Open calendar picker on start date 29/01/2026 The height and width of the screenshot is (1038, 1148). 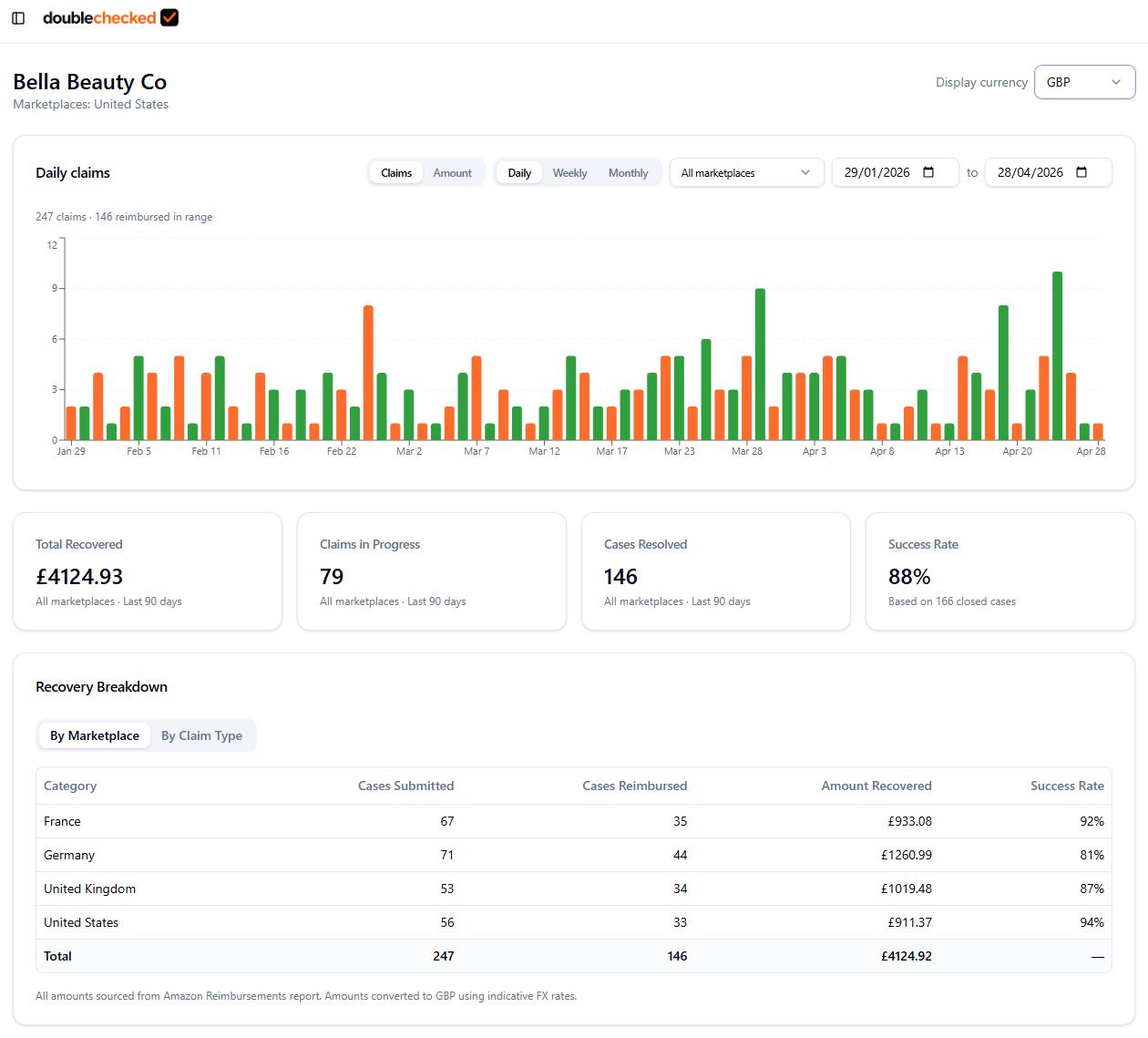(x=928, y=172)
